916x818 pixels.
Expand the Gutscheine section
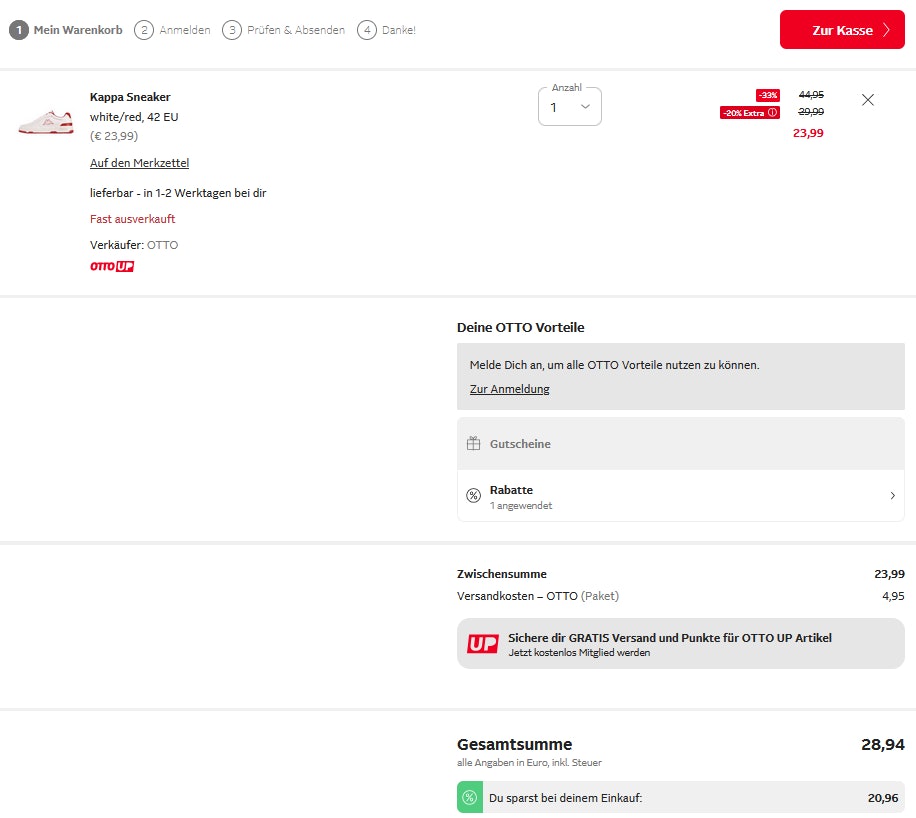pos(680,444)
